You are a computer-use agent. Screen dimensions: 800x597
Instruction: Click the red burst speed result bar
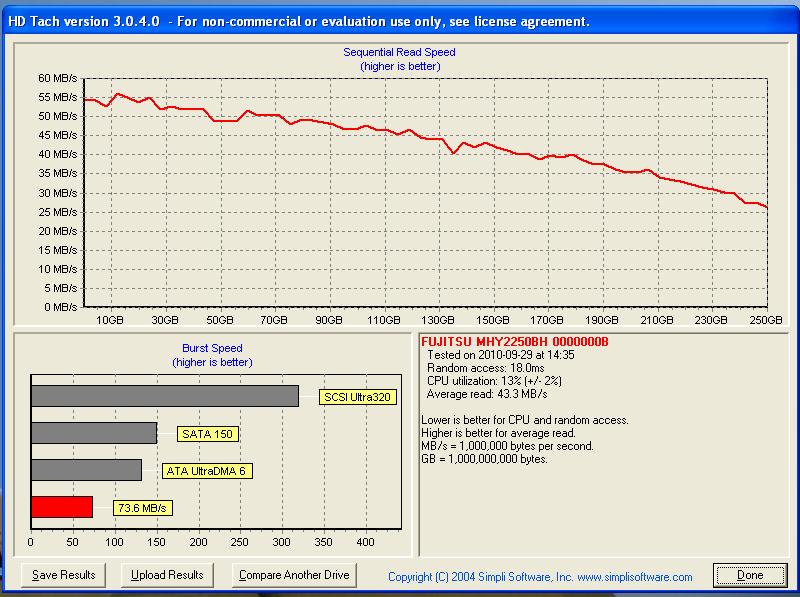coord(60,507)
